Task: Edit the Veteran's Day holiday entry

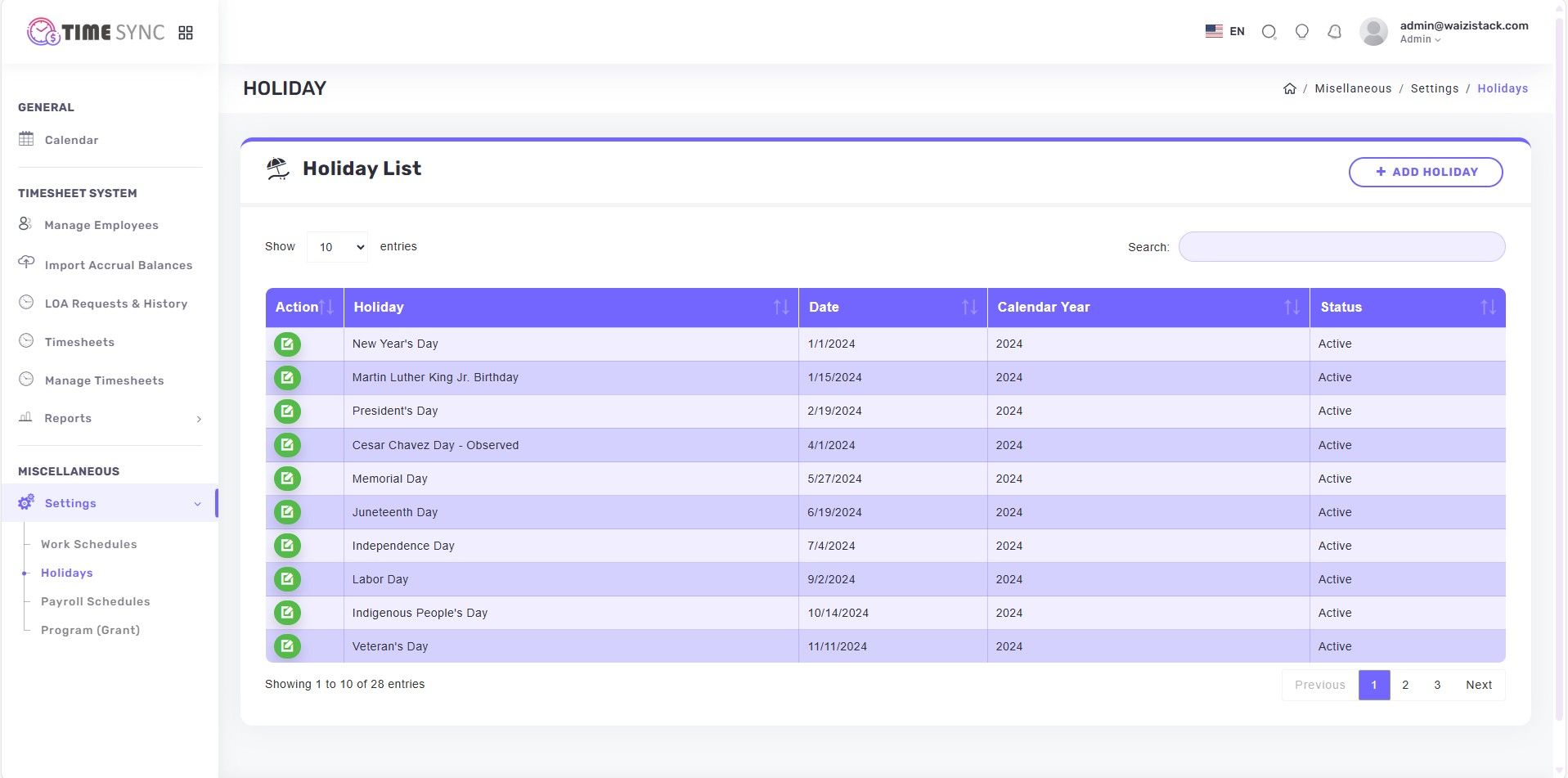Action: [287, 646]
